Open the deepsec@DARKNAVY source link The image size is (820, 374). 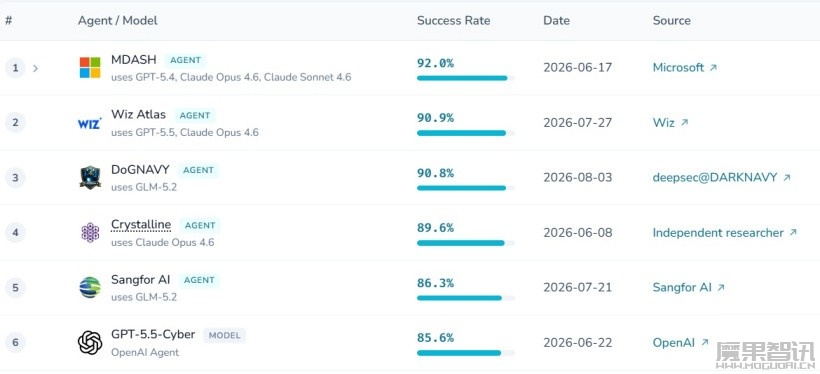(x=721, y=177)
